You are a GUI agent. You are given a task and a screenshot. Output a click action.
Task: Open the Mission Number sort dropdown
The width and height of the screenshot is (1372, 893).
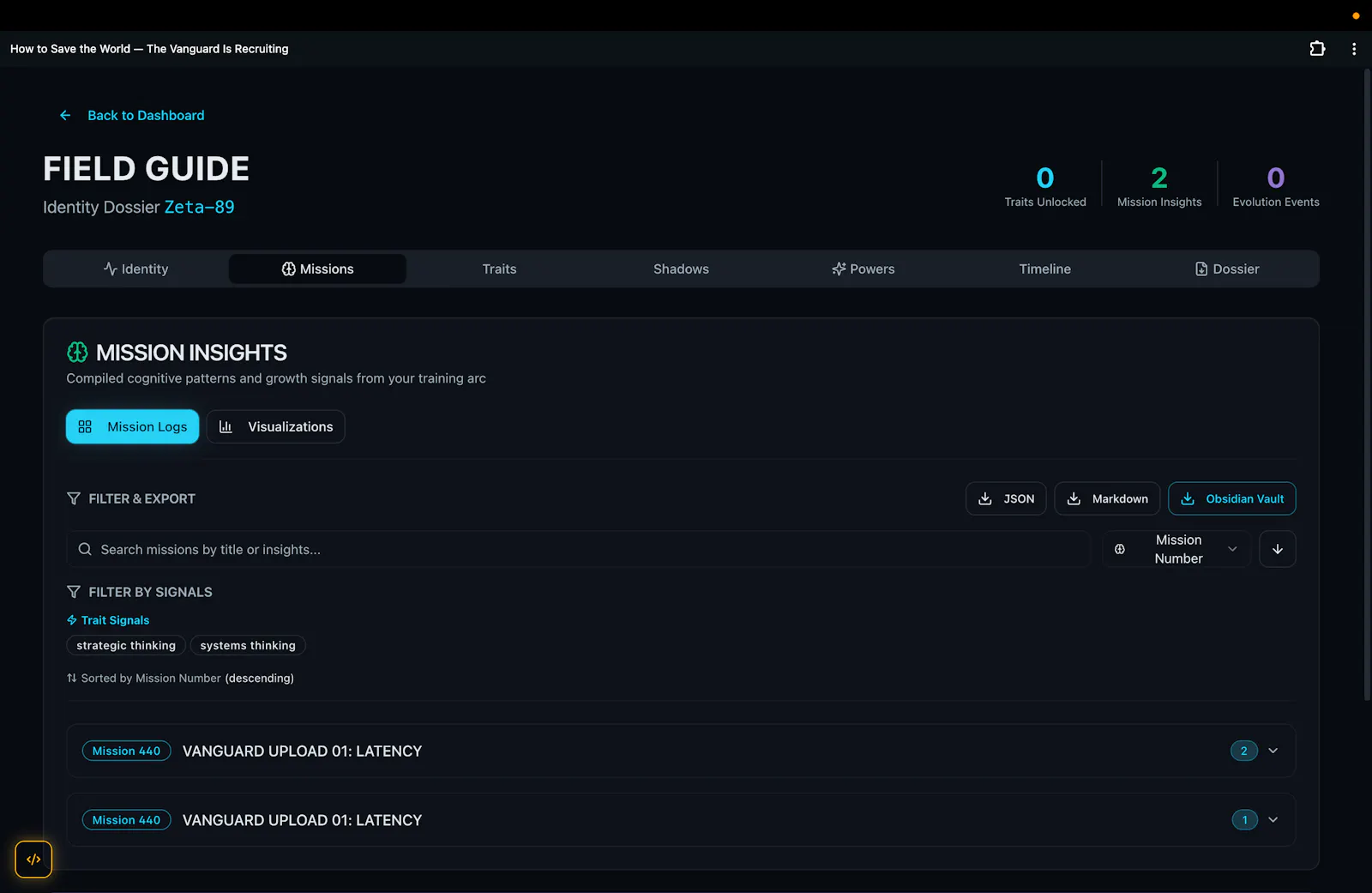pyautogui.click(x=1176, y=549)
